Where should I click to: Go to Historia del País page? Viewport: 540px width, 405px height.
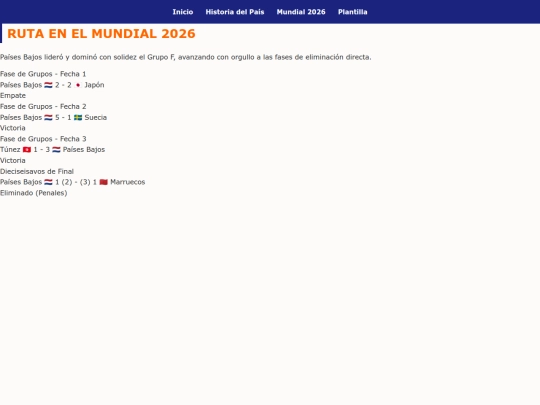[x=235, y=12]
